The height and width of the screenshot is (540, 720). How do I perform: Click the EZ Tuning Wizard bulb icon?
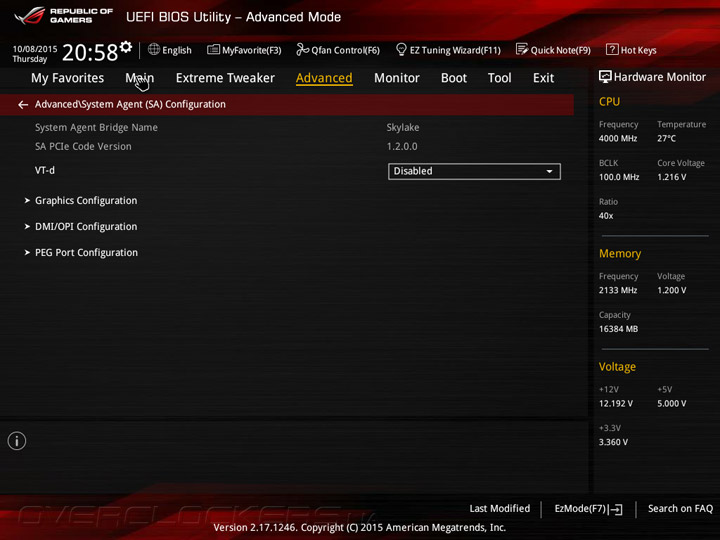(x=401, y=49)
